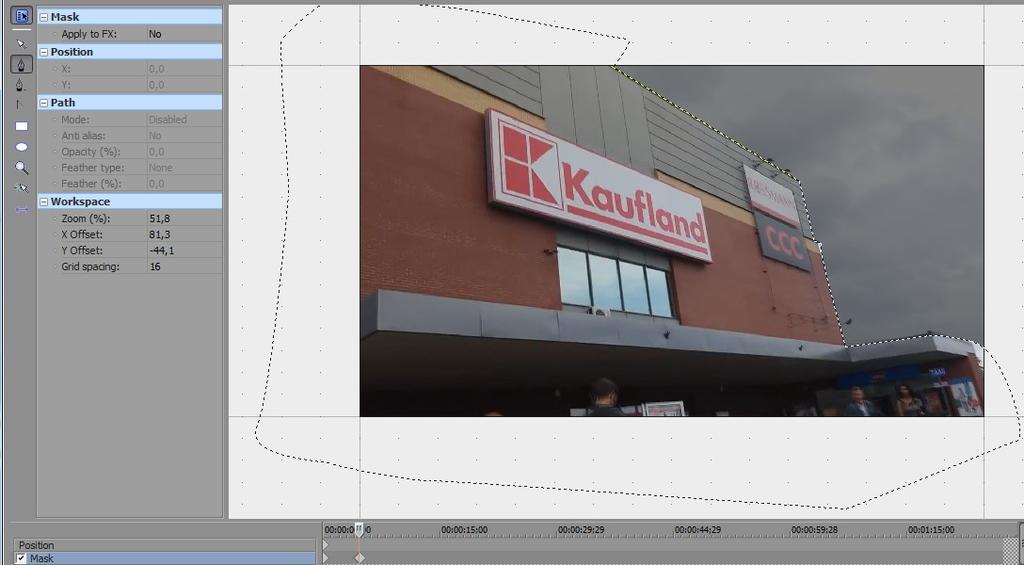
Task: Click the Move Freely arrows icon
Action: [22, 209]
